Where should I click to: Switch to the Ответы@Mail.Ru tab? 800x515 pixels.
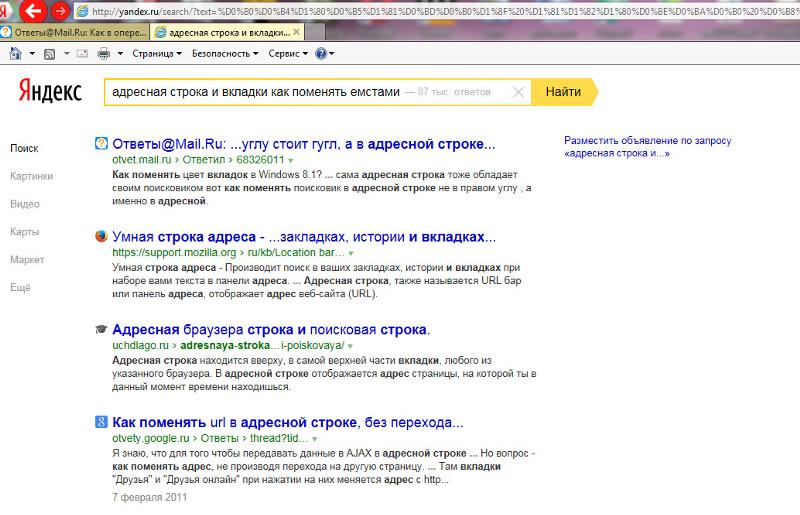click(x=74, y=32)
